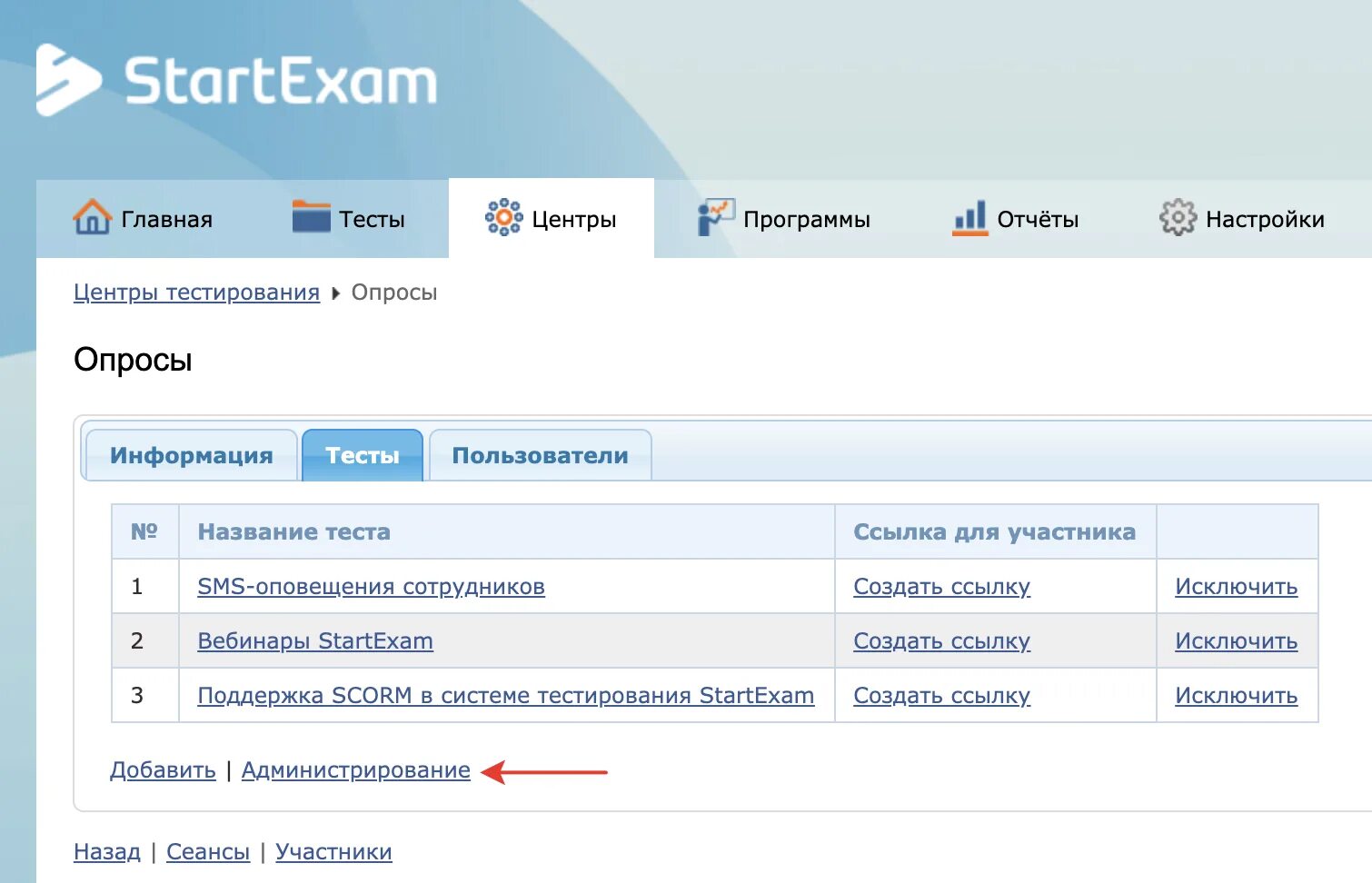Switch to the Информация tab
This screenshot has height=883, width=1372.
coord(191,455)
